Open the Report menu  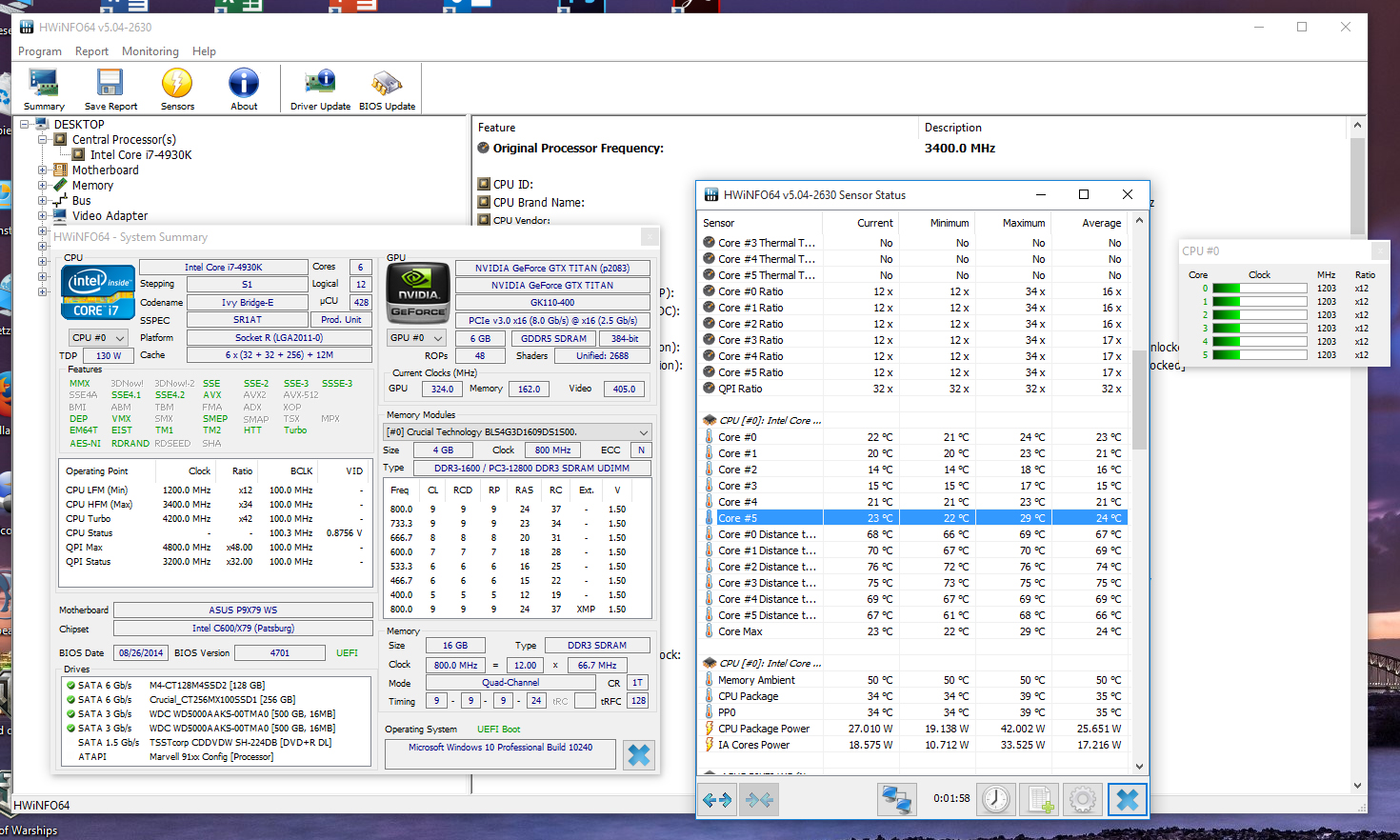click(x=91, y=51)
